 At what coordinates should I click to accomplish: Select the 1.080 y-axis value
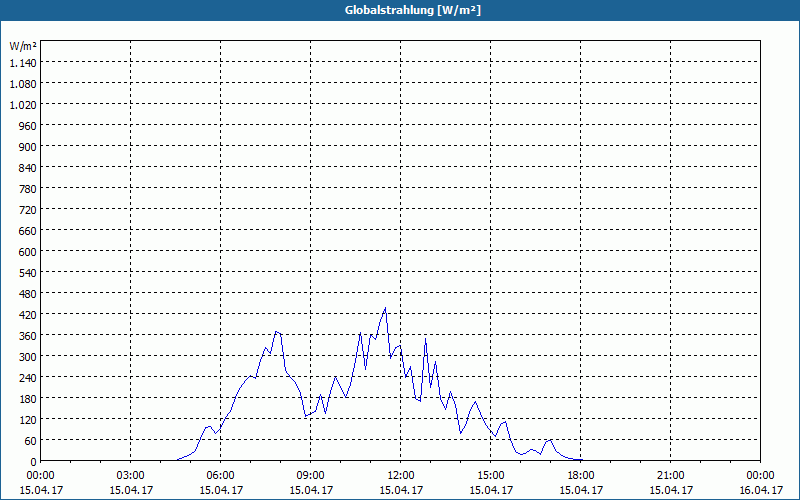tap(23, 84)
